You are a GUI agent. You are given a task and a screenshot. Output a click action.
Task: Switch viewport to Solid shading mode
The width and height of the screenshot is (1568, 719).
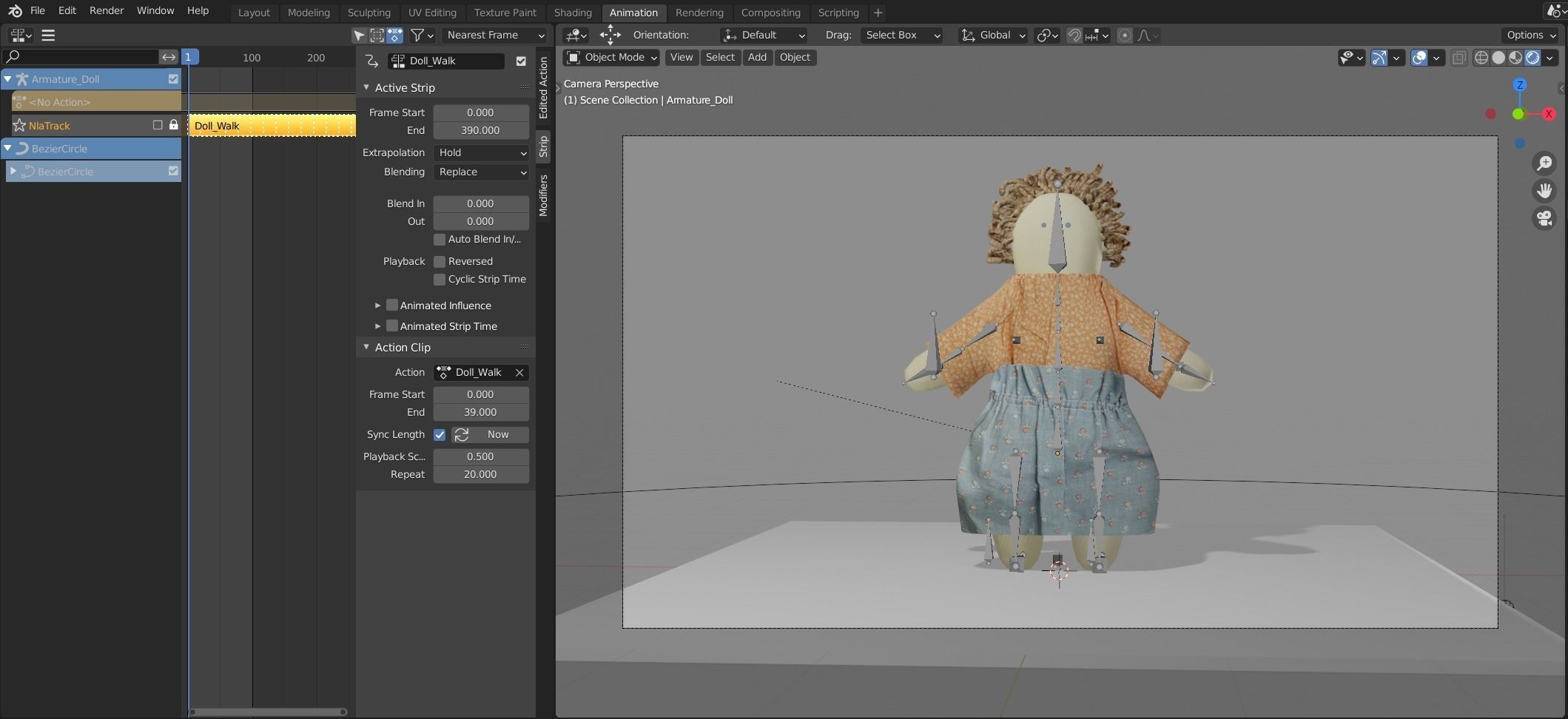click(x=1498, y=57)
